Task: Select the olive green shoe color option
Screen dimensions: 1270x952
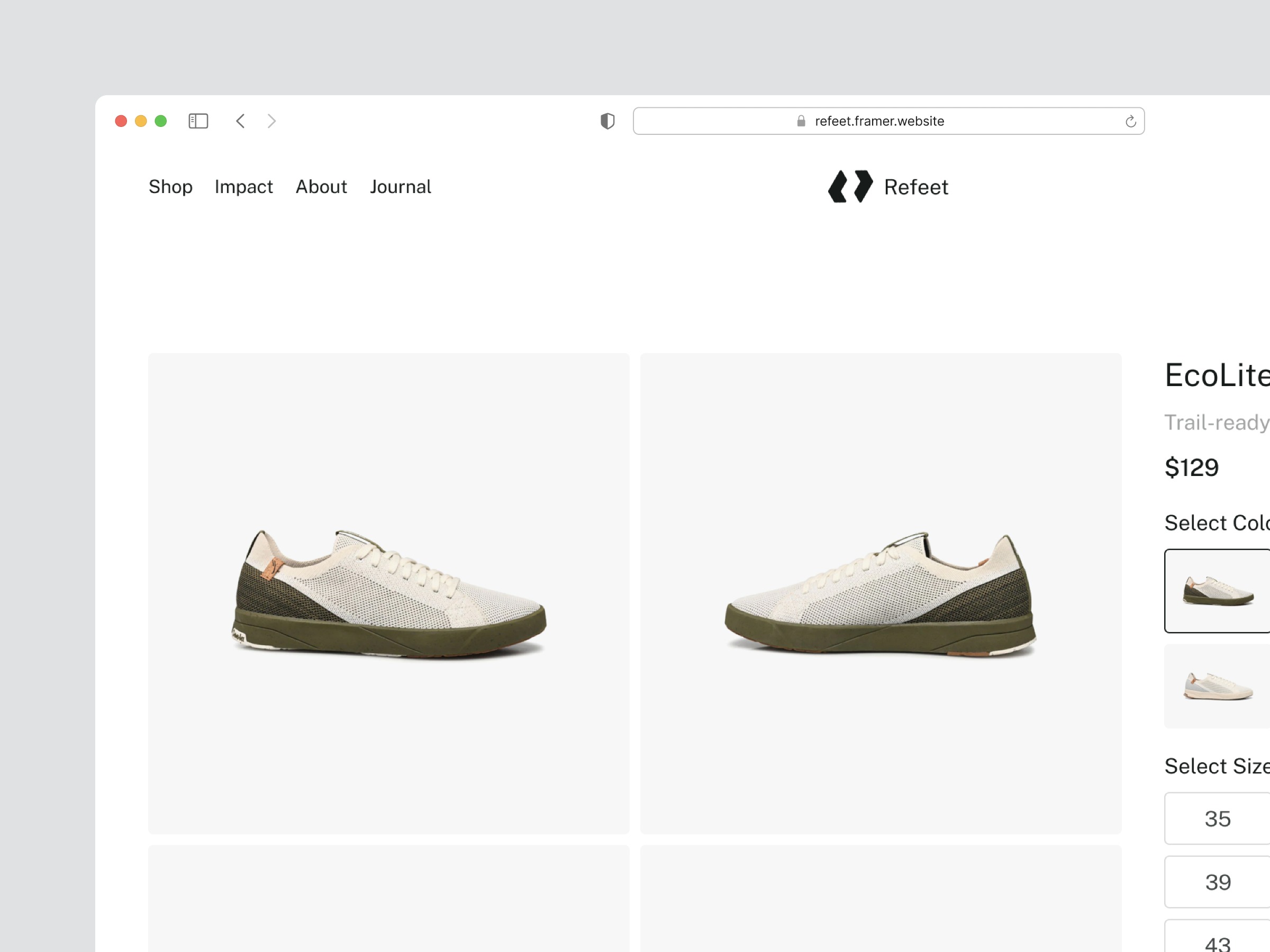Action: pyautogui.click(x=1218, y=591)
